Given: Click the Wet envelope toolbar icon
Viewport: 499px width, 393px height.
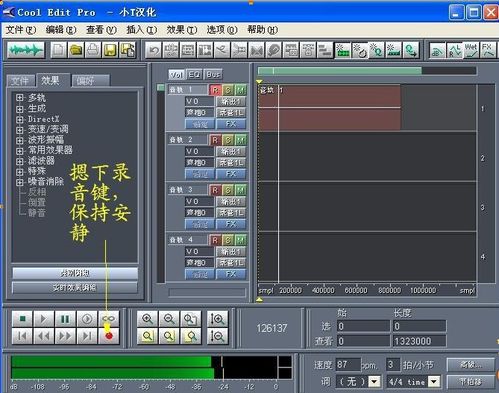Looking at the screenshot, I should 471,50.
